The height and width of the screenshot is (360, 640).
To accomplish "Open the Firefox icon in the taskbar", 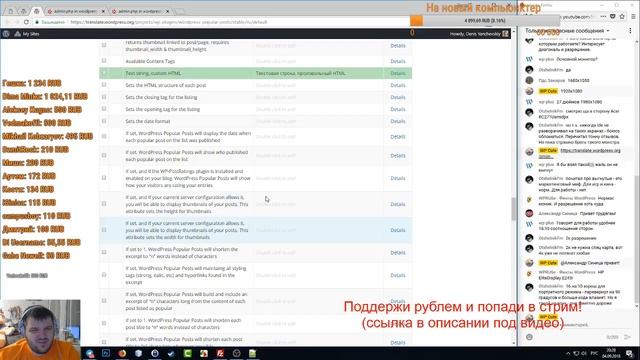I will point(122,353).
